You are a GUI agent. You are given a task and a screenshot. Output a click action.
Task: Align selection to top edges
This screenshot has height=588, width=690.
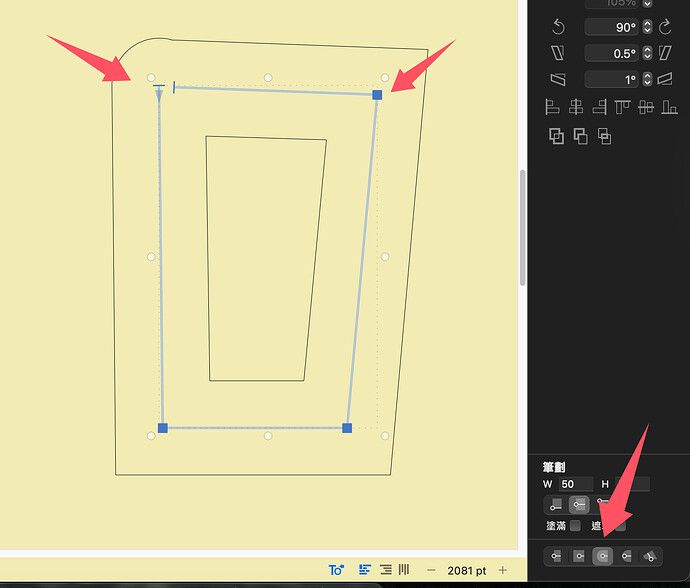pyautogui.click(x=622, y=107)
